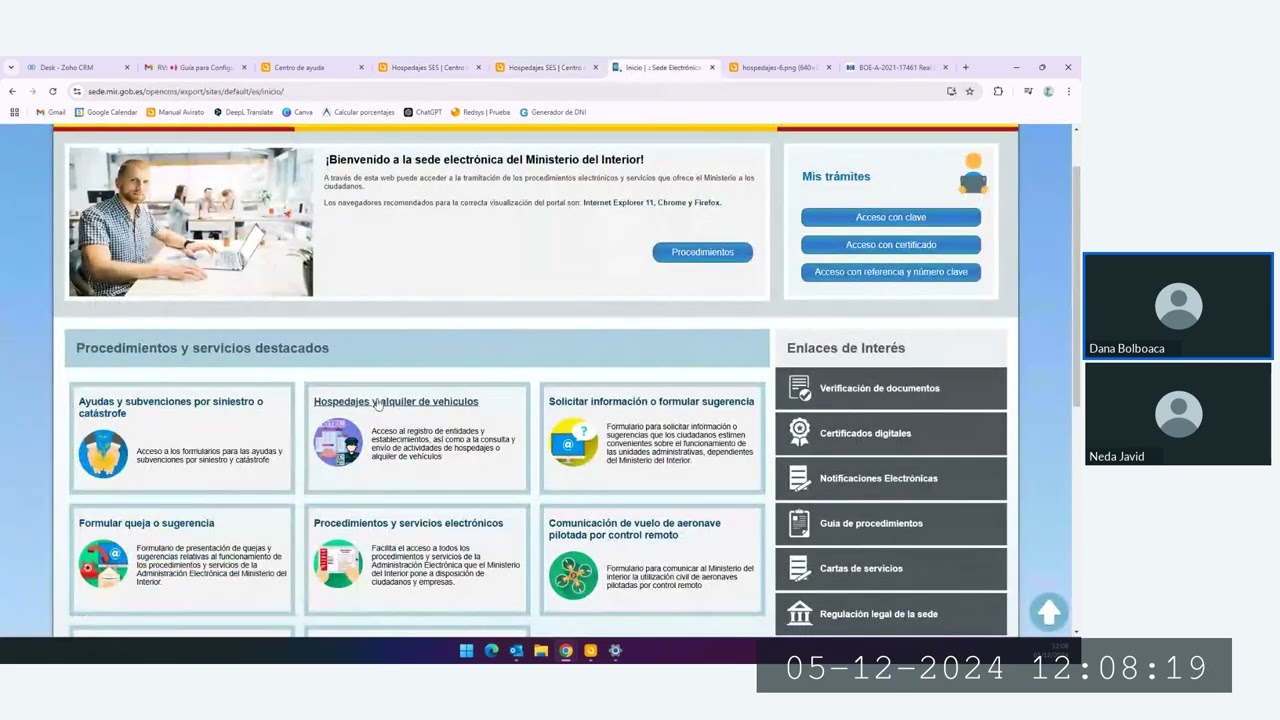Click the Regulación legal building icon
Viewport: 1280px width, 720px height.
799,613
